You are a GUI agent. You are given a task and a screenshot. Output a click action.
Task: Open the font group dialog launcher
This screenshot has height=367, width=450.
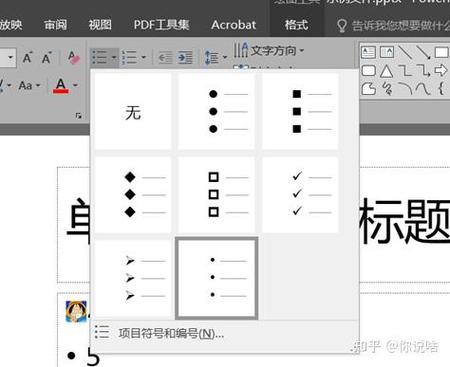pos(79,116)
